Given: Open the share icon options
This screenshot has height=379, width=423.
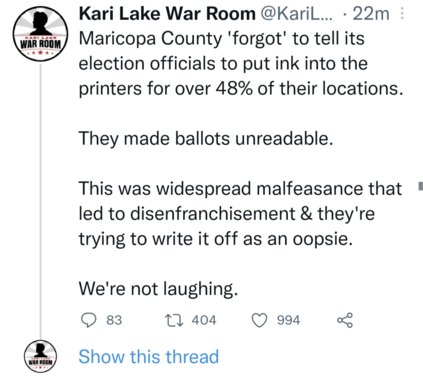Looking at the screenshot, I should pos(345,320).
